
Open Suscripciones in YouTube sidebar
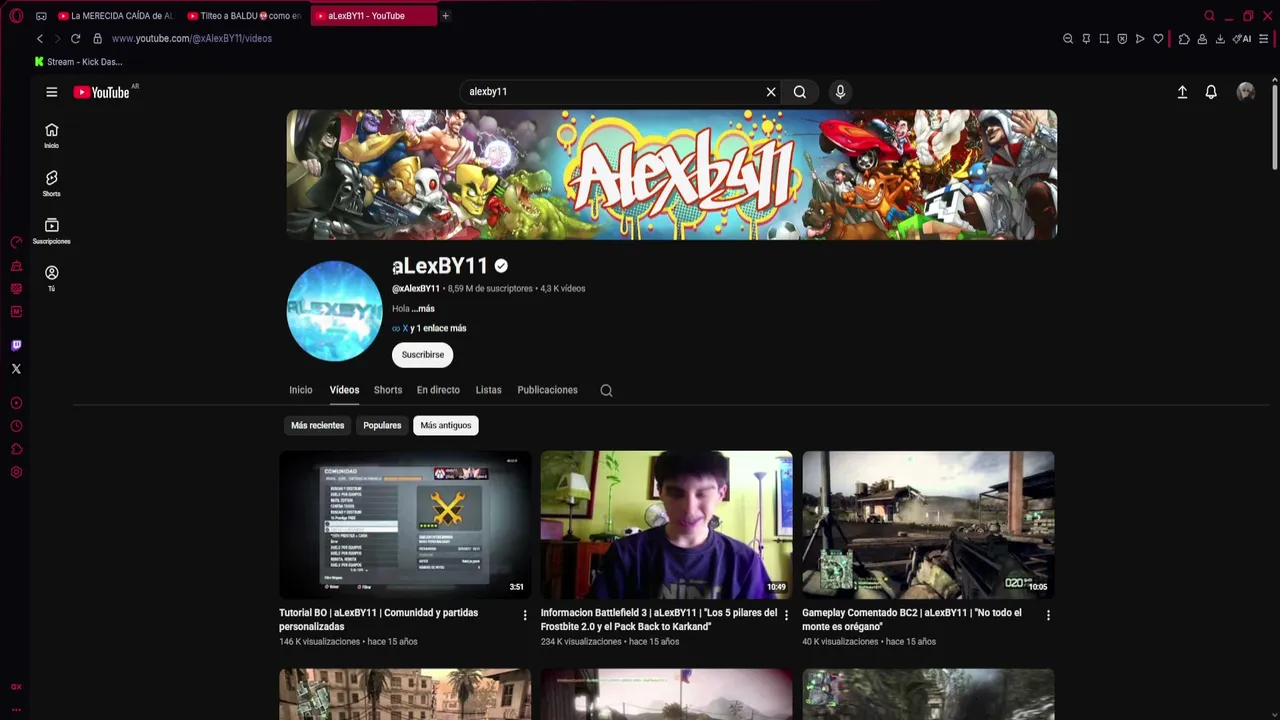[x=51, y=231]
